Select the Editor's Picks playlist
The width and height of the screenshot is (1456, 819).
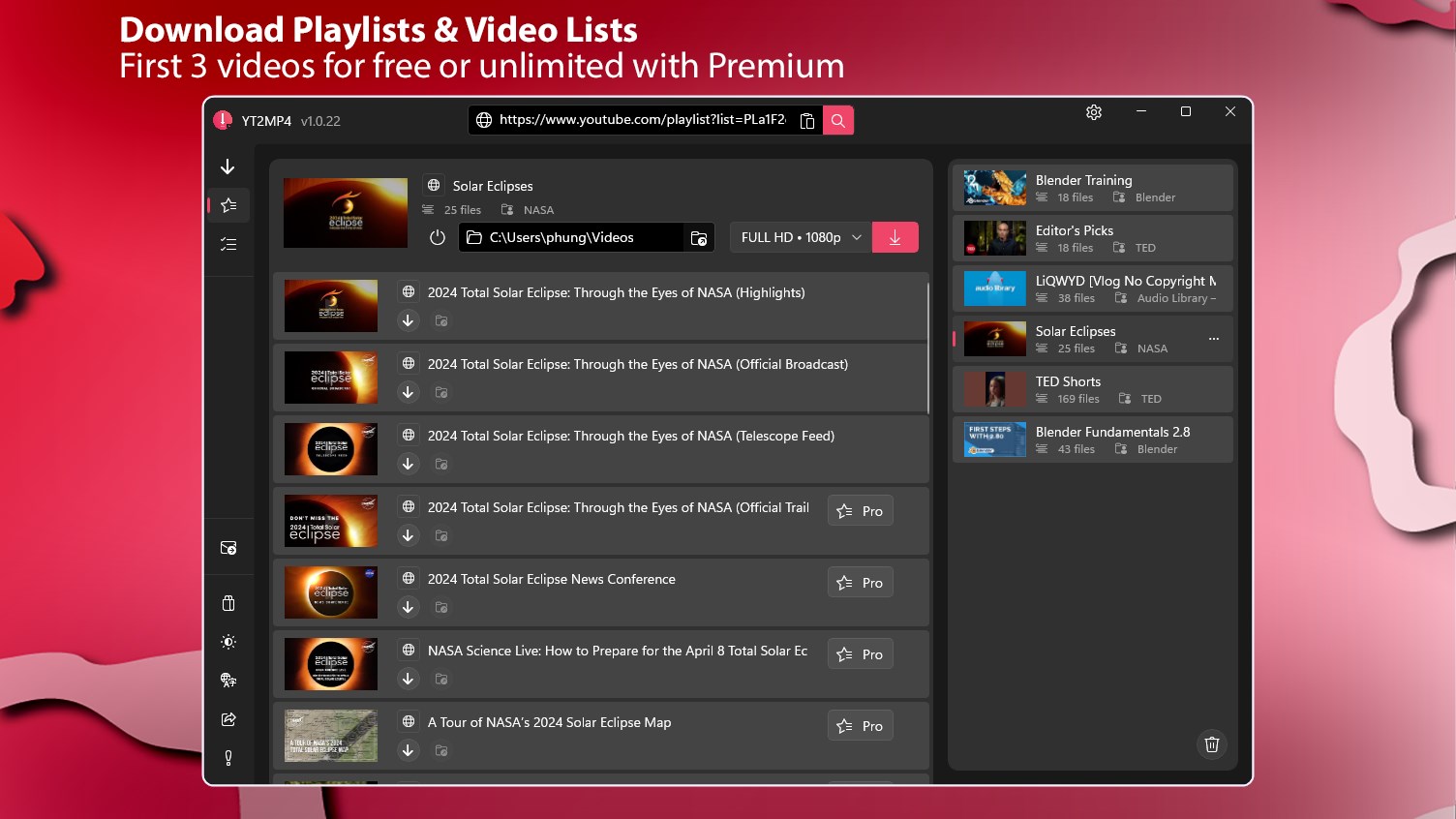coord(1093,238)
